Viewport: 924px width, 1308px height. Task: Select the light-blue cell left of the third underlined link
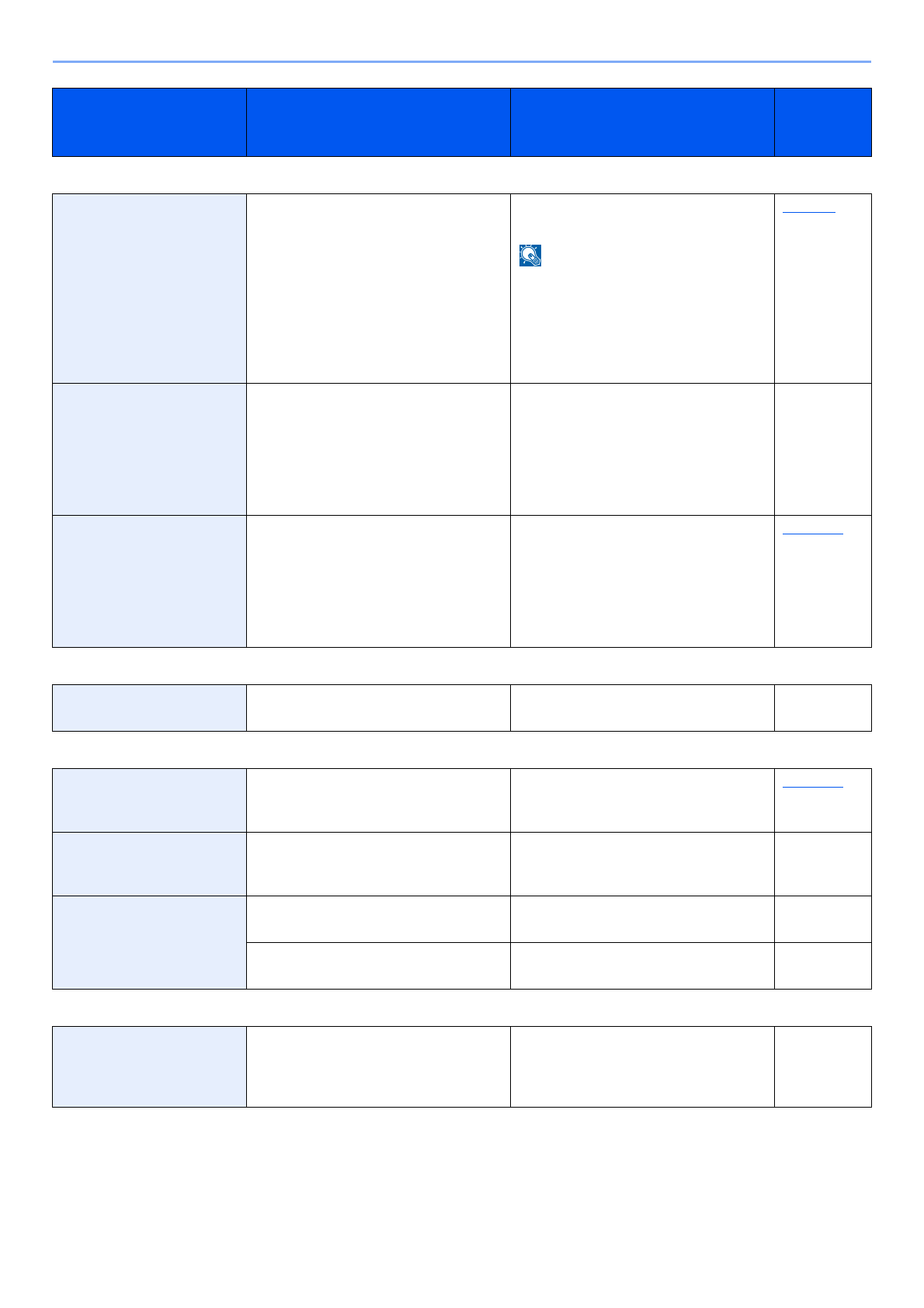[x=149, y=800]
